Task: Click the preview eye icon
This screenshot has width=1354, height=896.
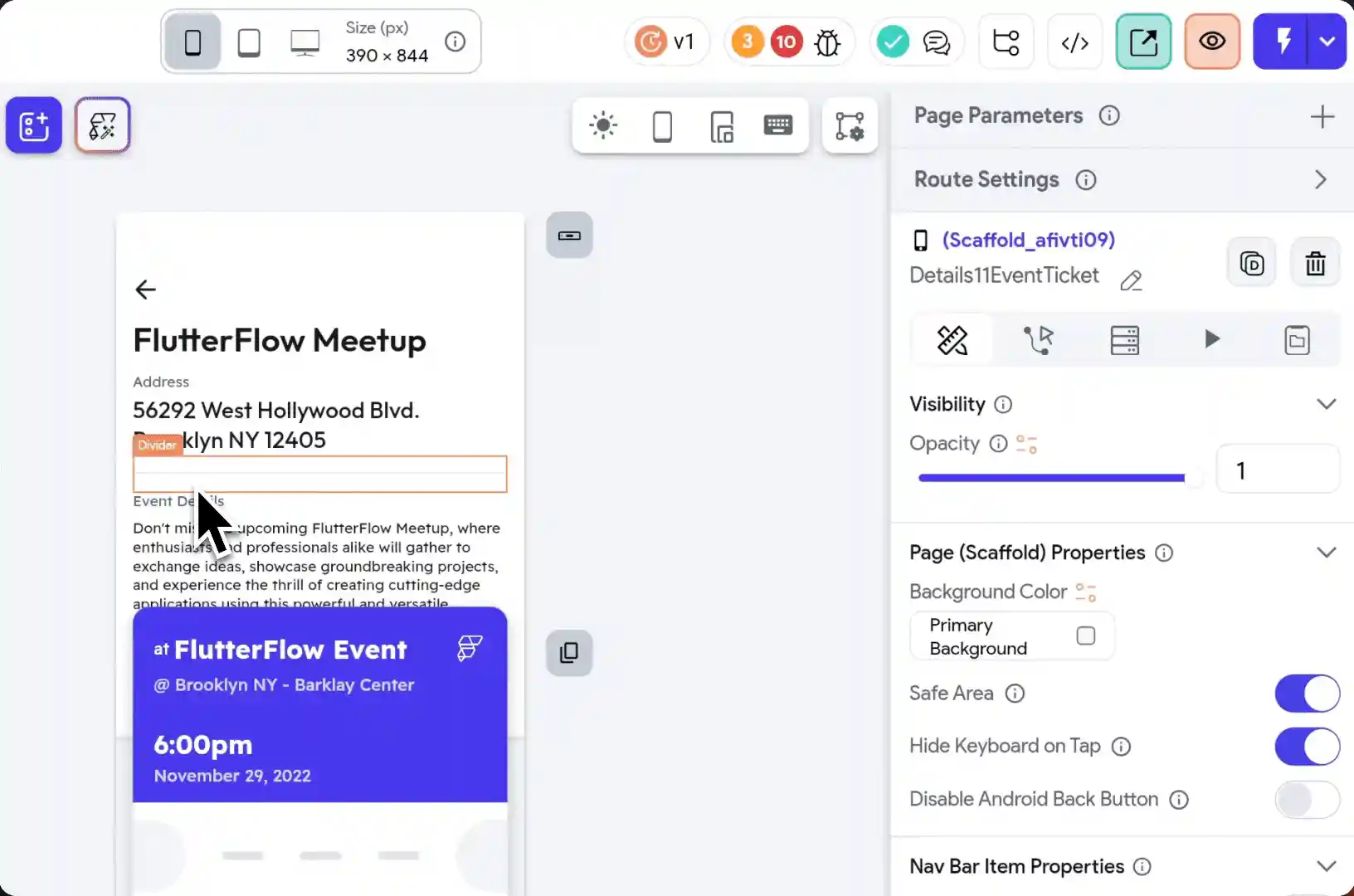Action: click(x=1211, y=41)
